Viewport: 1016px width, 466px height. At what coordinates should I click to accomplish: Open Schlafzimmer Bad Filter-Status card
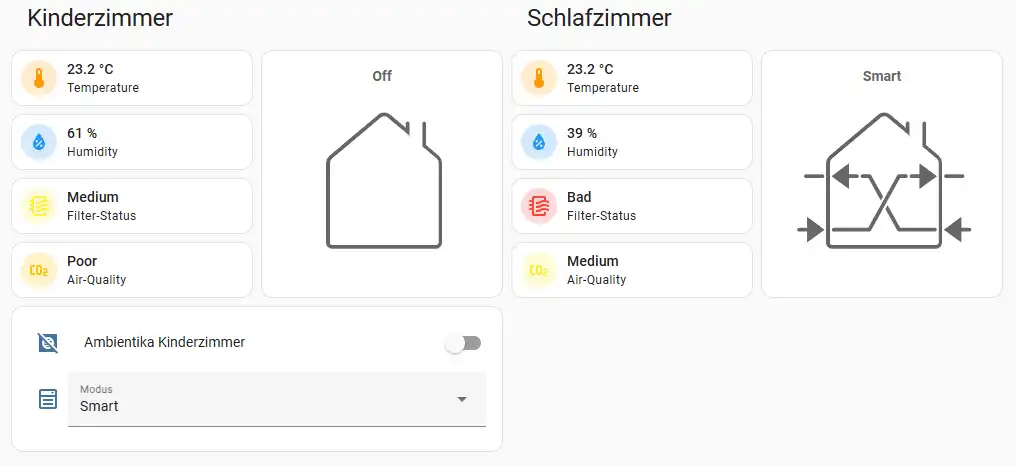tap(650, 206)
